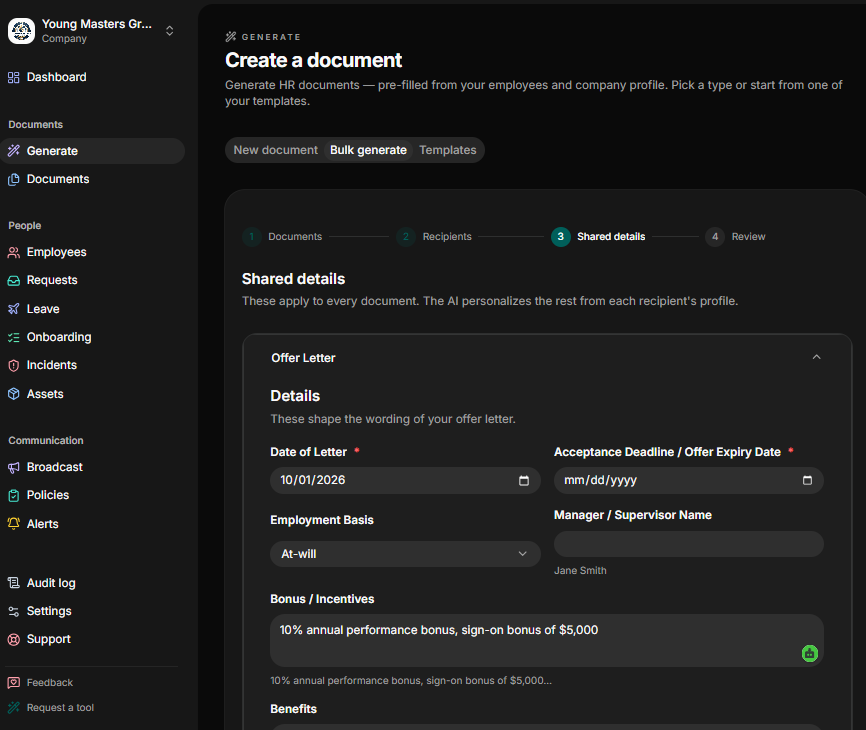Screen dimensions: 866x730
Task: Click the green AI assistant icon in Bonus field
Action: click(810, 653)
